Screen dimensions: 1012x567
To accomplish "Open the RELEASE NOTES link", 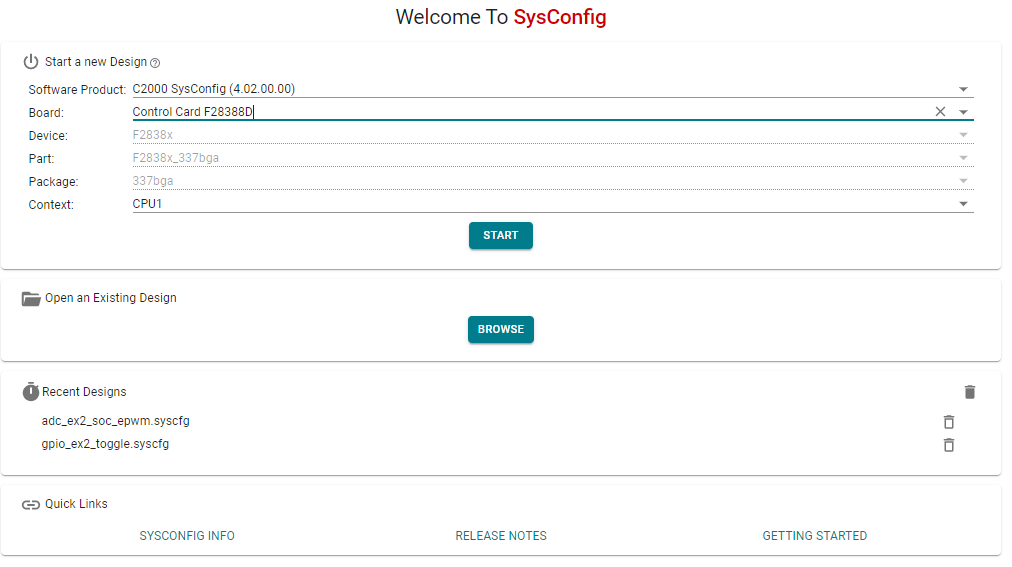I will (501, 536).
